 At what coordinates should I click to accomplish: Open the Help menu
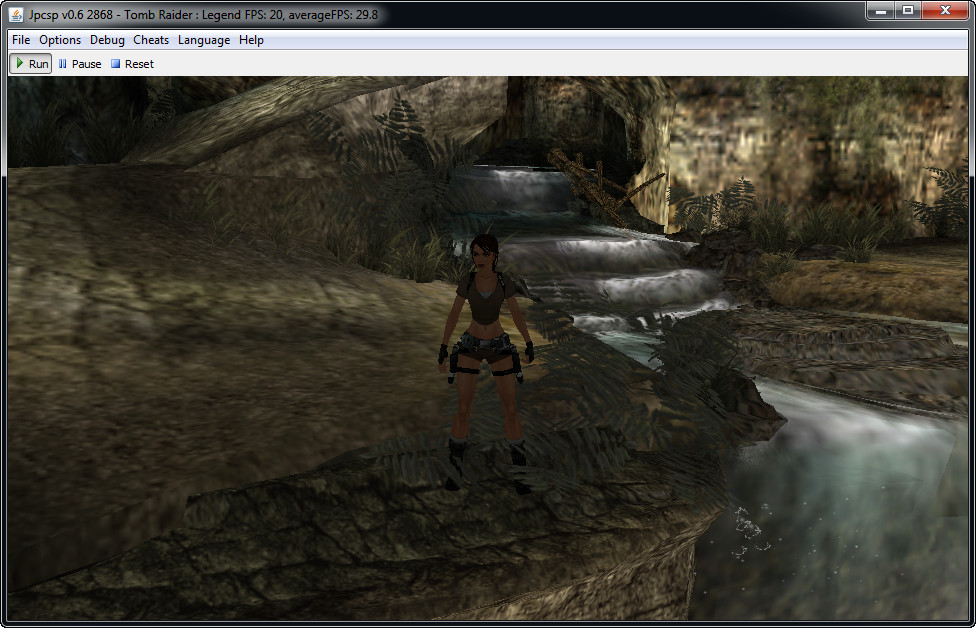point(251,40)
